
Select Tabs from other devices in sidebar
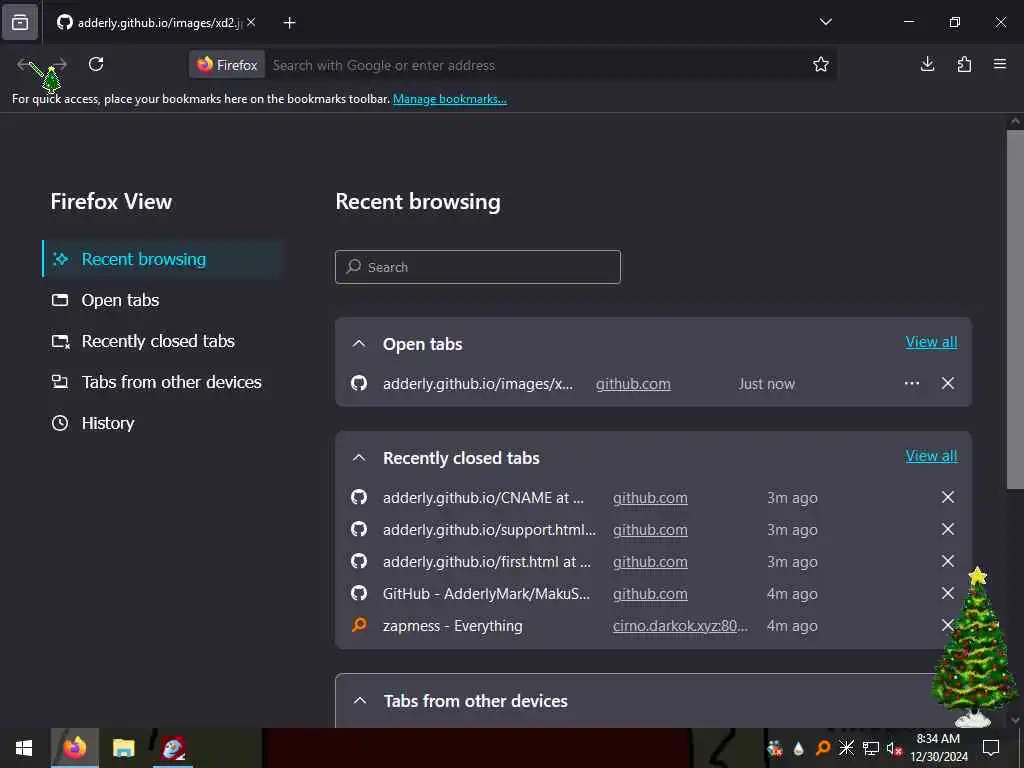(163, 383)
